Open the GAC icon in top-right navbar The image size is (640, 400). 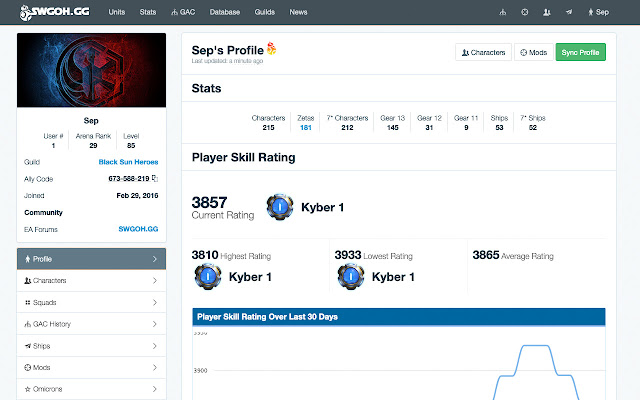[x=503, y=12]
